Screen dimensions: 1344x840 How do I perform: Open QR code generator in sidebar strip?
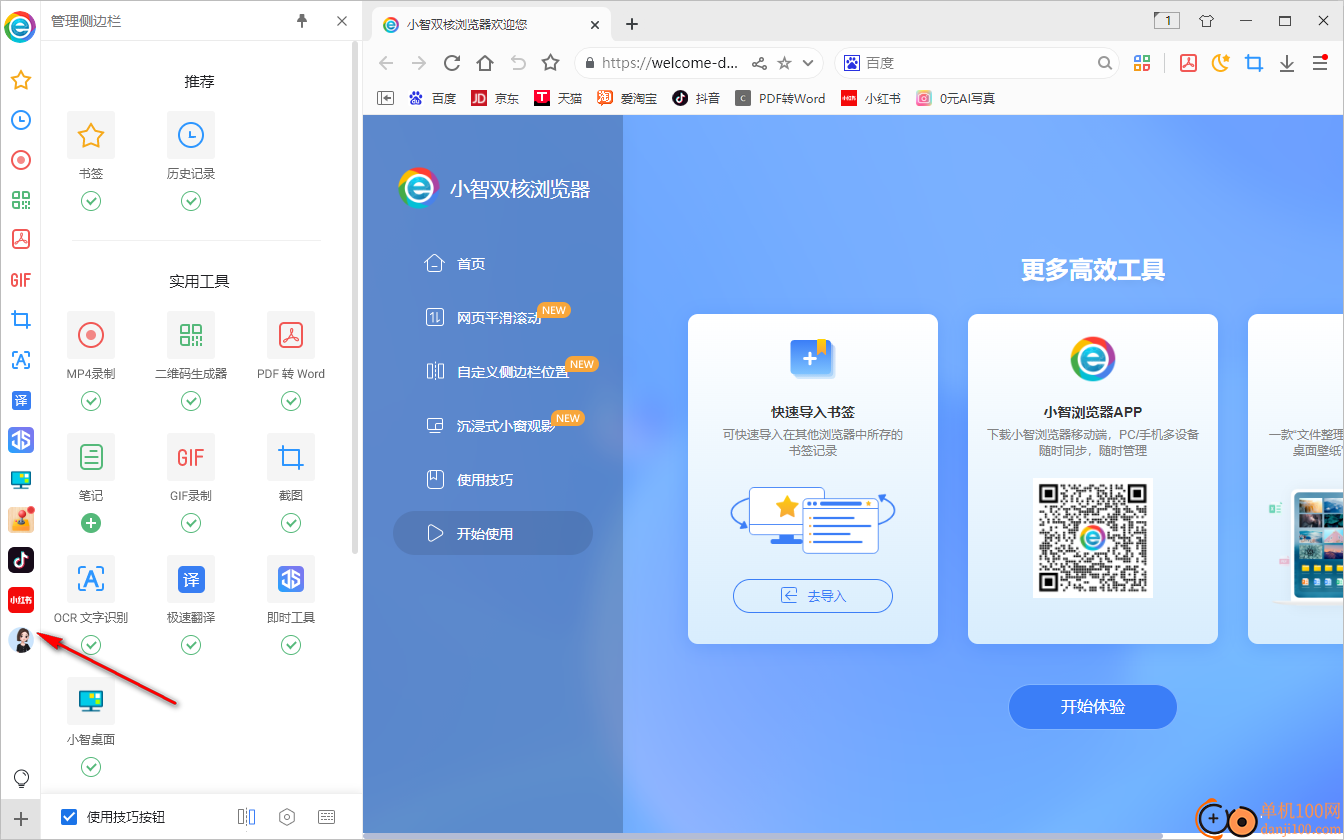tap(20, 200)
